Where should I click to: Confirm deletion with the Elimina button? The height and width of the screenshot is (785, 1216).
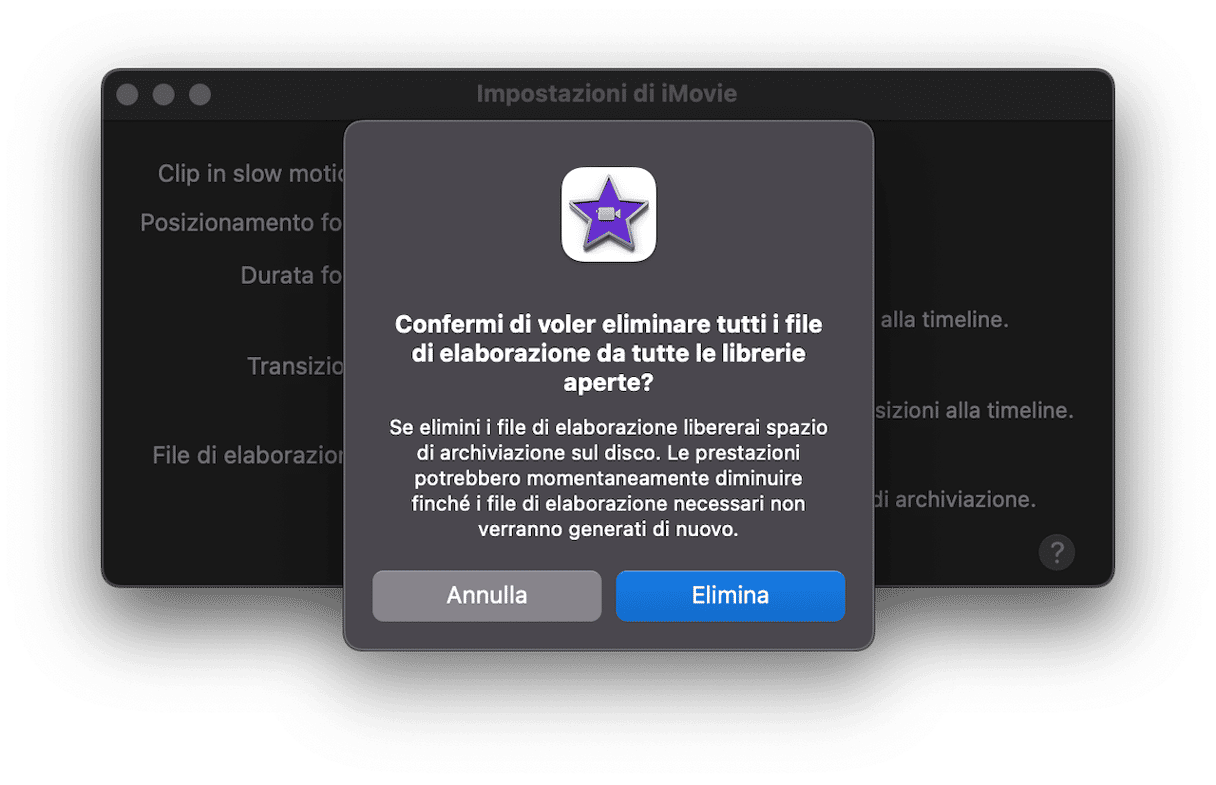click(730, 596)
